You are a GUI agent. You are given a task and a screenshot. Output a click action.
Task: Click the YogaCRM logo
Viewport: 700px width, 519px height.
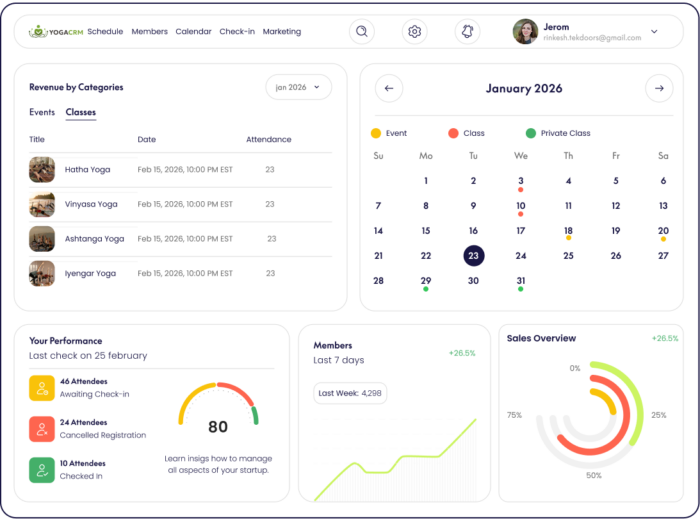click(56, 32)
